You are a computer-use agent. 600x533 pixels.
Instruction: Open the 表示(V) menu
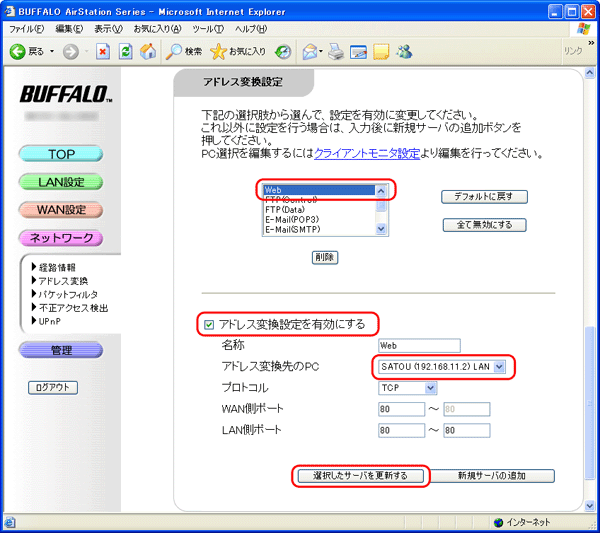click(x=109, y=29)
